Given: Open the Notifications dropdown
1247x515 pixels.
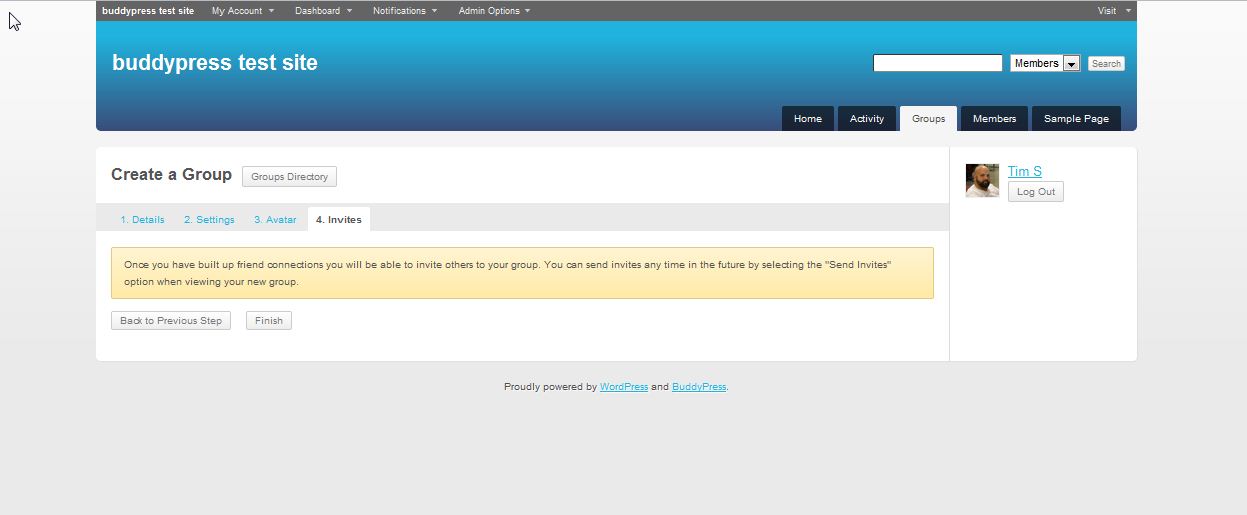Looking at the screenshot, I should point(404,11).
